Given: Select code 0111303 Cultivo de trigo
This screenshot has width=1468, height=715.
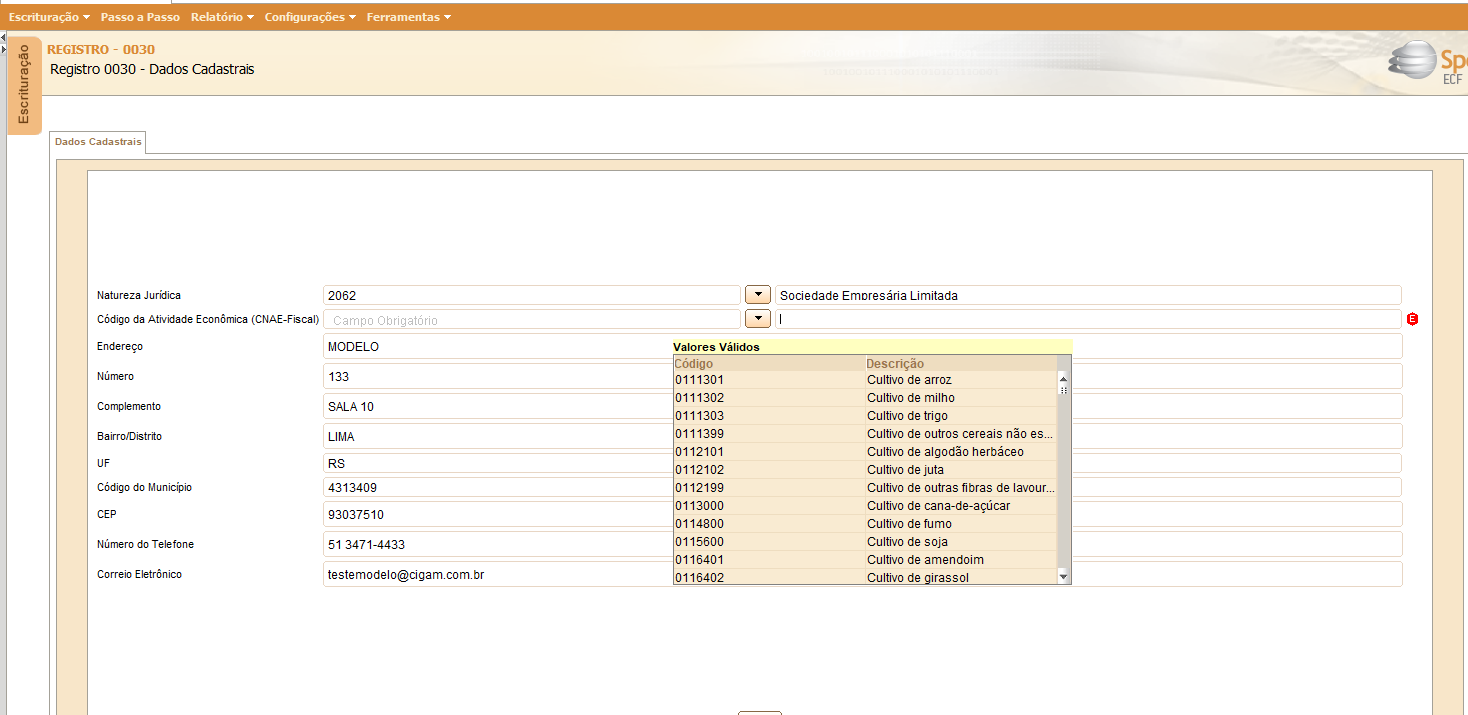Looking at the screenshot, I should 865,416.
